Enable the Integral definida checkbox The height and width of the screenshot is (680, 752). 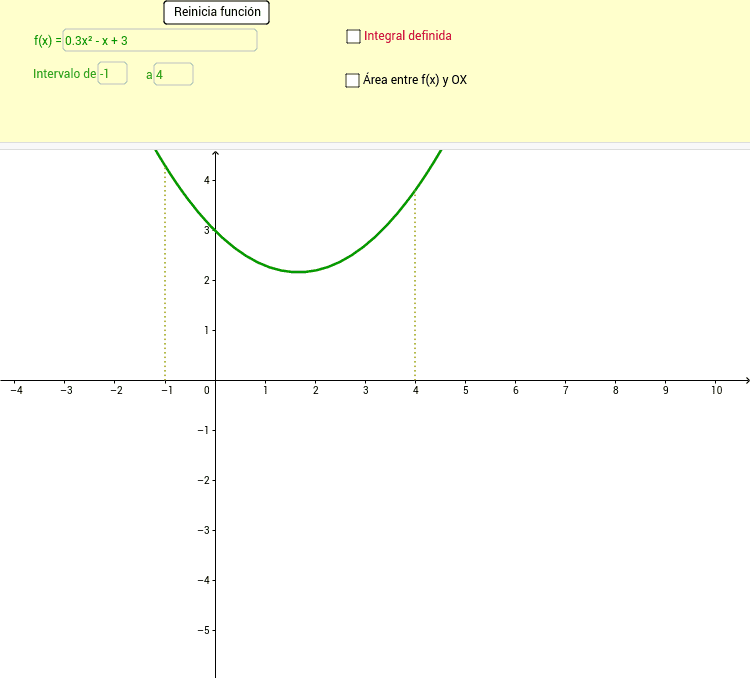point(353,36)
